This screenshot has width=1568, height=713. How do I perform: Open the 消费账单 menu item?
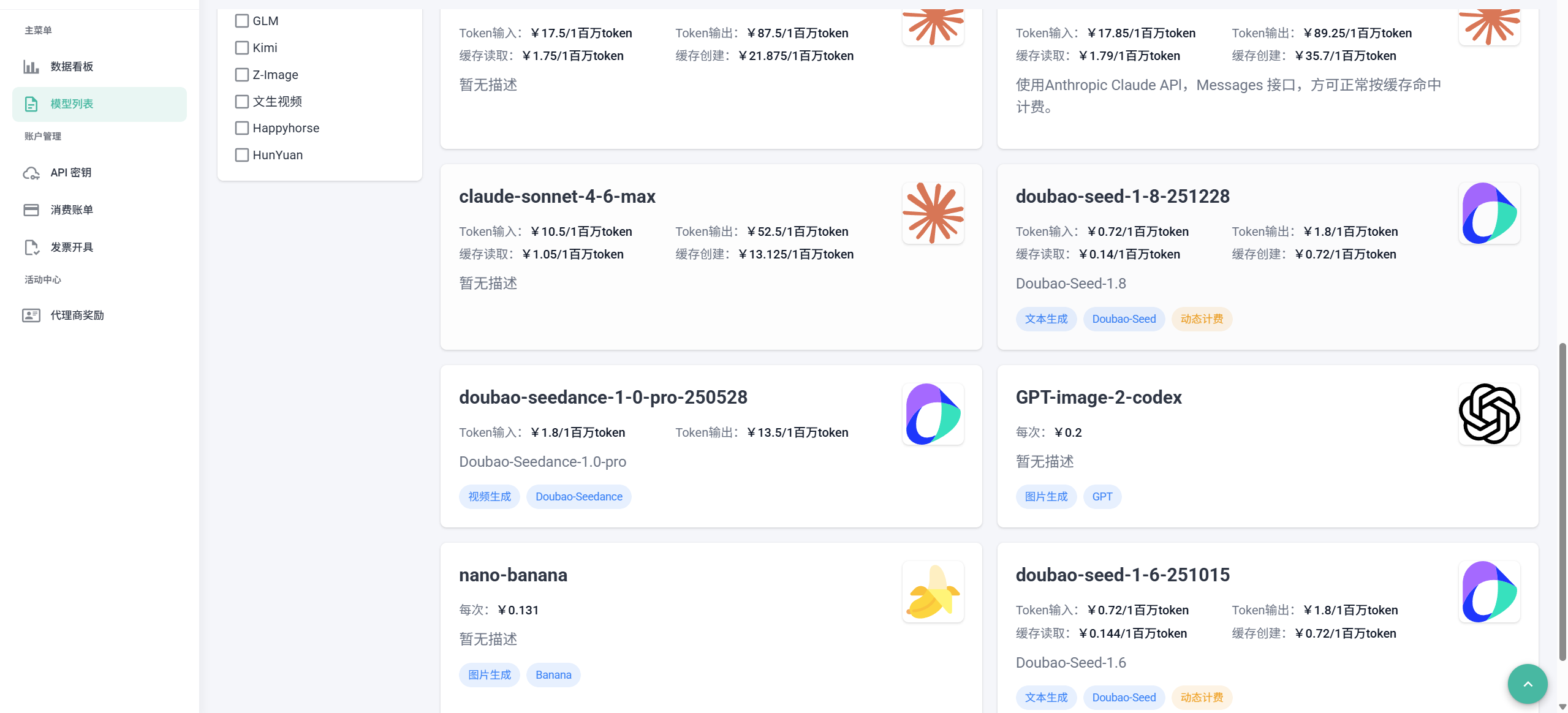tap(99, 210)
